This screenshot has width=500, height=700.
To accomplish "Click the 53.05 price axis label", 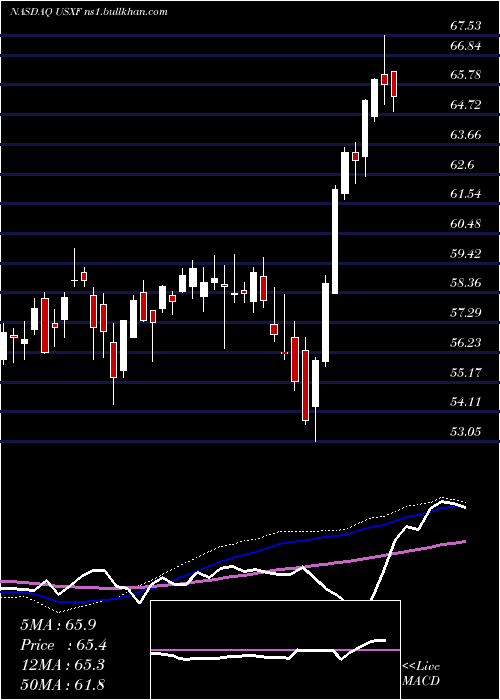I will click(466, 432).
